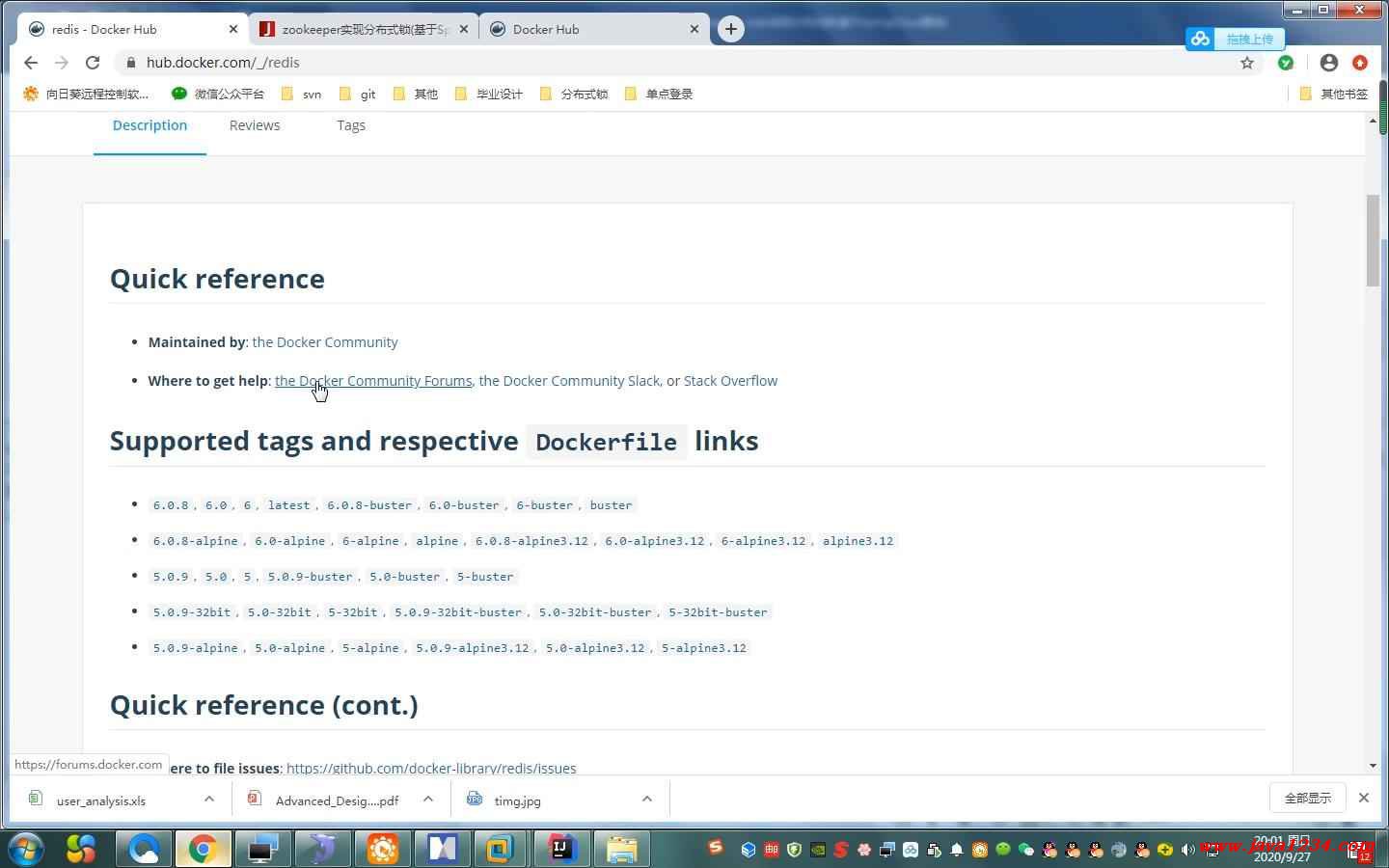Open IntelliJ IDEA from the taskbar
This screenshot has height=868, width=1389.
[x=561, y=849]
